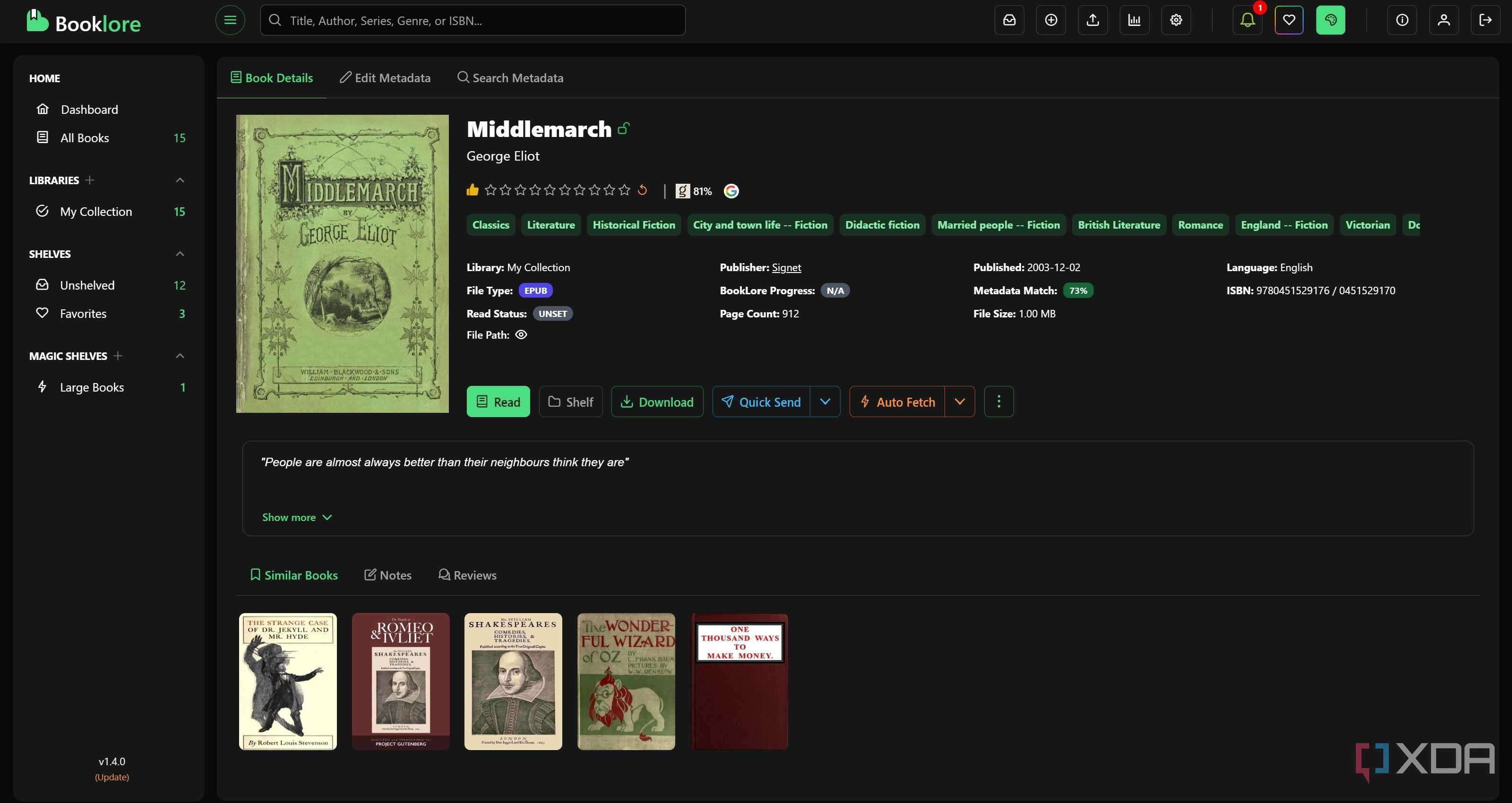The width and height of the screenshot is (1512, 803).
Task: Click the Download button
Action: tap(657, 401)
